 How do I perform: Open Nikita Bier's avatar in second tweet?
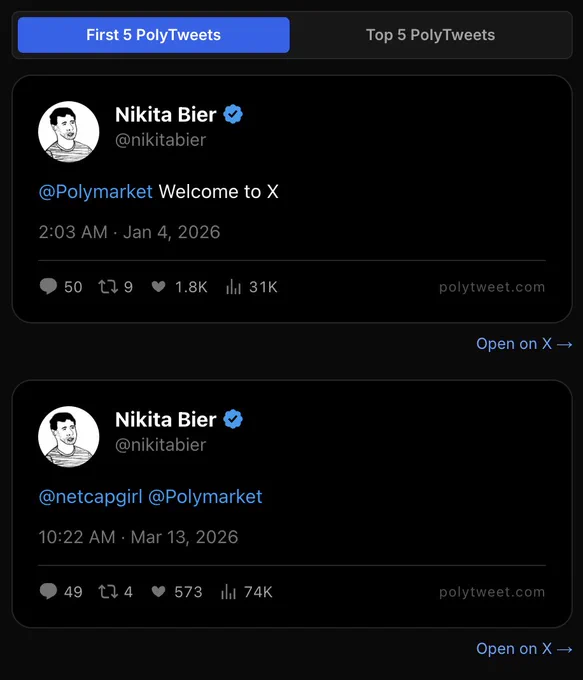click(x=69, y=436)
